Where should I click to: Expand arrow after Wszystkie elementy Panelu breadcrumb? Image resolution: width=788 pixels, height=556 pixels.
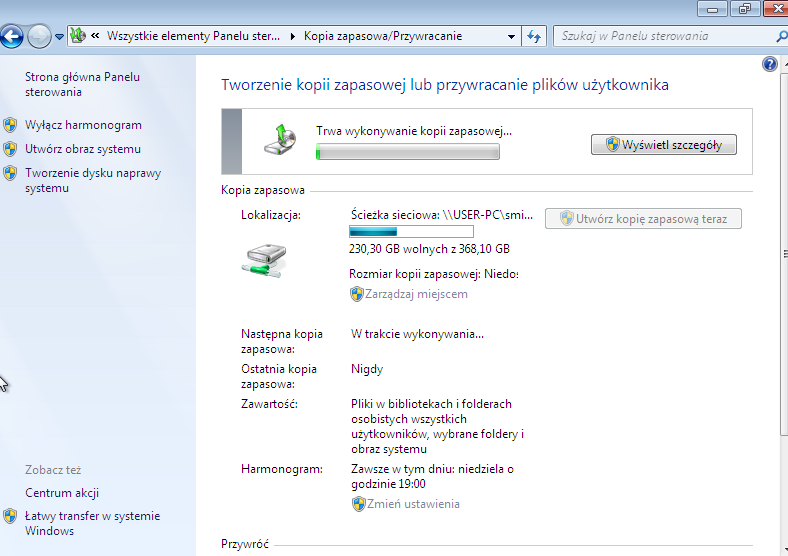pyautogui.click(x=292, y=36)
